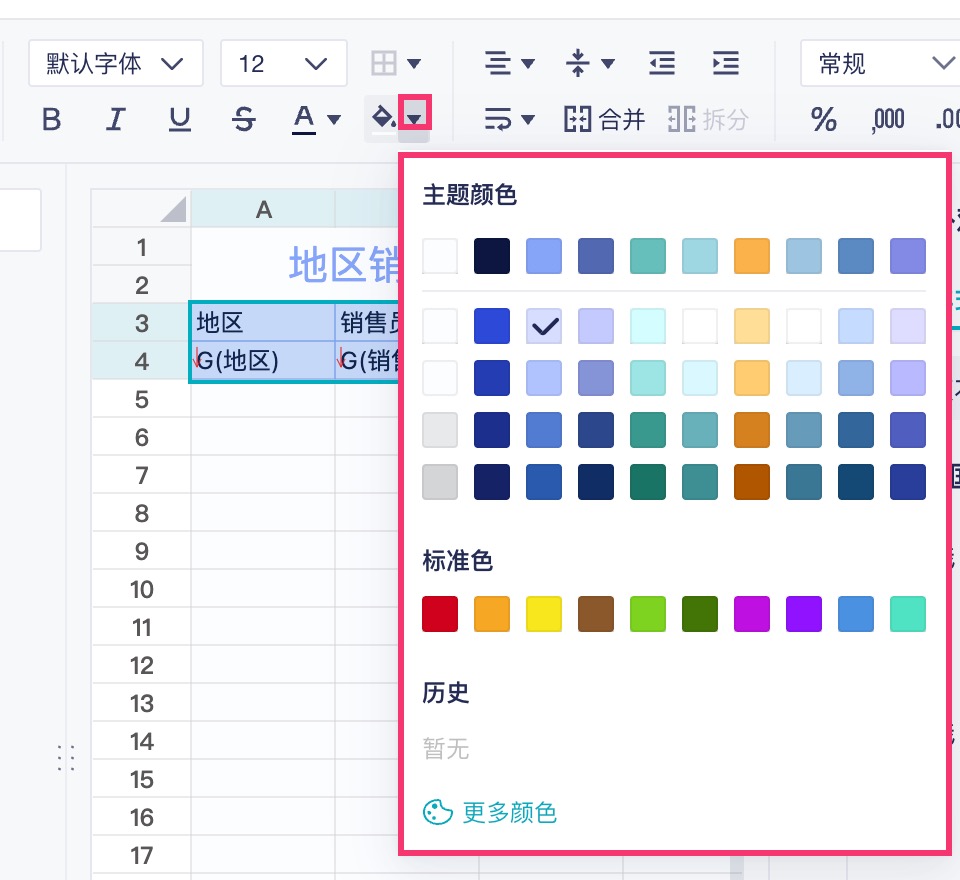Expand text wrap dropdown arrow
Image resolution: width=960 pixels, height=880 pixels.
point(528,119)
